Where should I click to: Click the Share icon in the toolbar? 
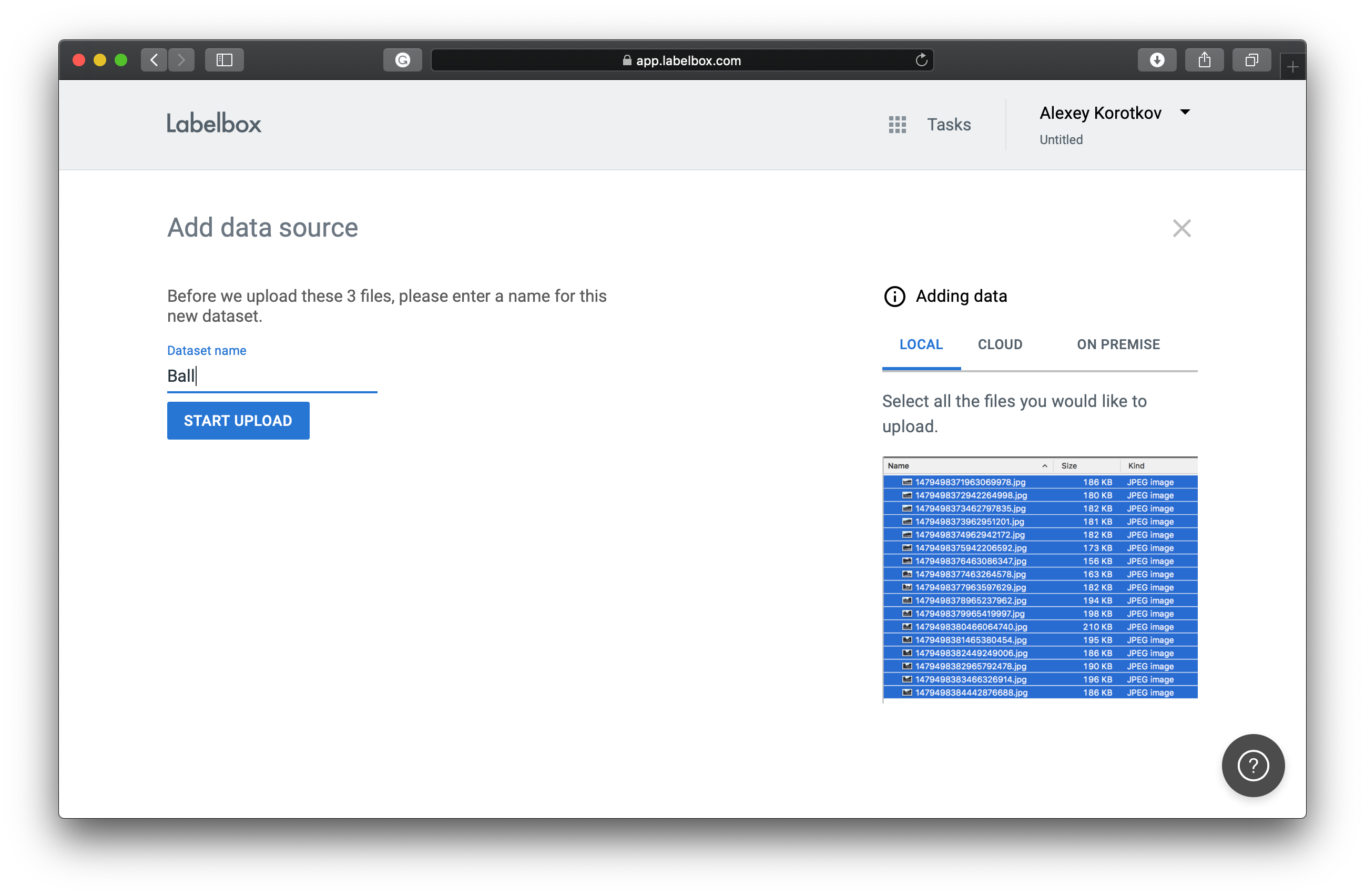[x=1205, y=59]
